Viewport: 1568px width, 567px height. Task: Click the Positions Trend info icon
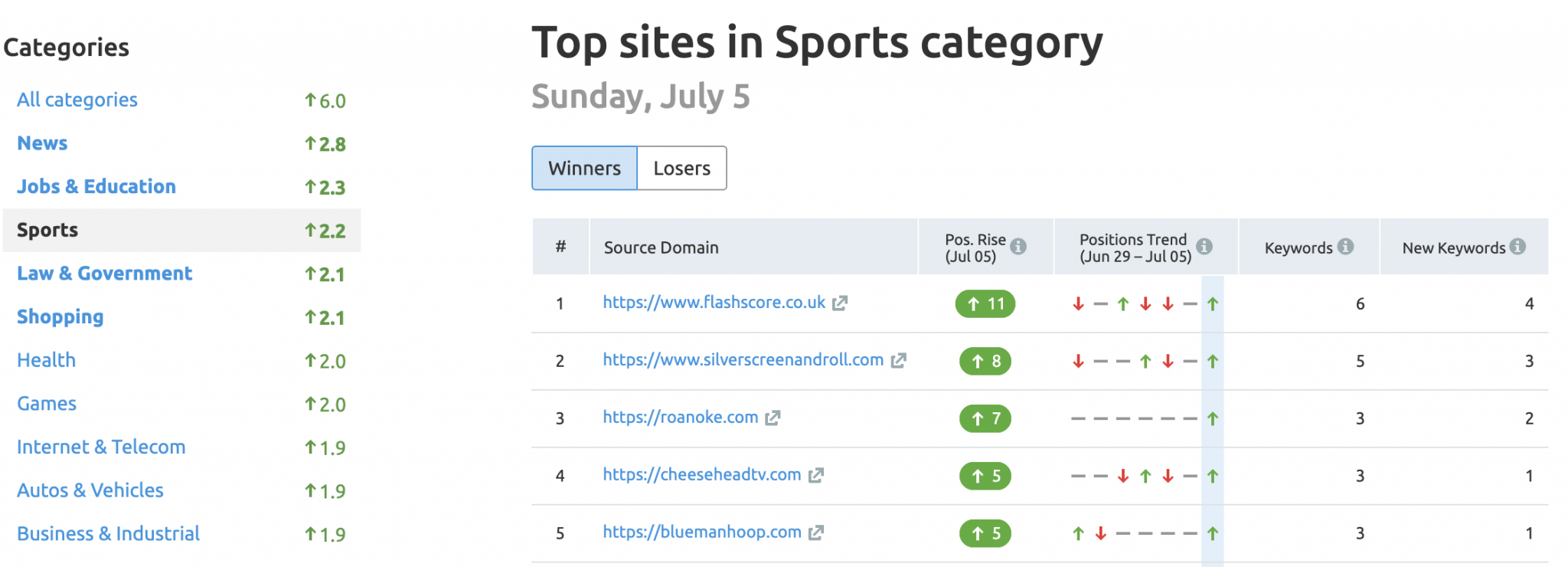(x=1204, y=247)
